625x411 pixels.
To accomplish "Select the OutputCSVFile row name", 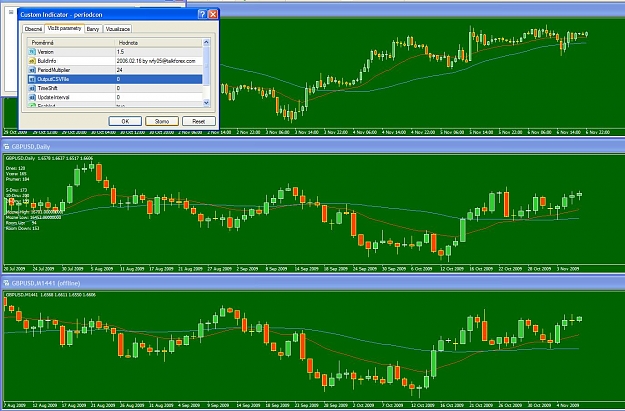I will click(53, 79).
